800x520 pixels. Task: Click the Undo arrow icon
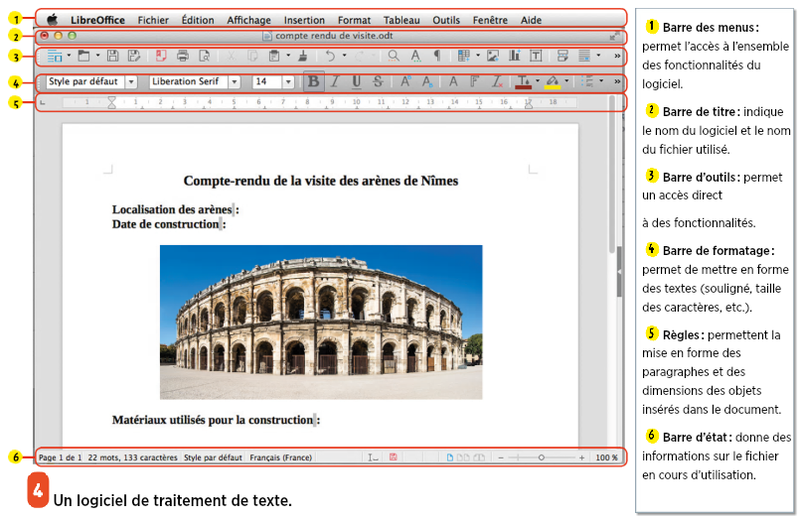(x=331, y=57)
